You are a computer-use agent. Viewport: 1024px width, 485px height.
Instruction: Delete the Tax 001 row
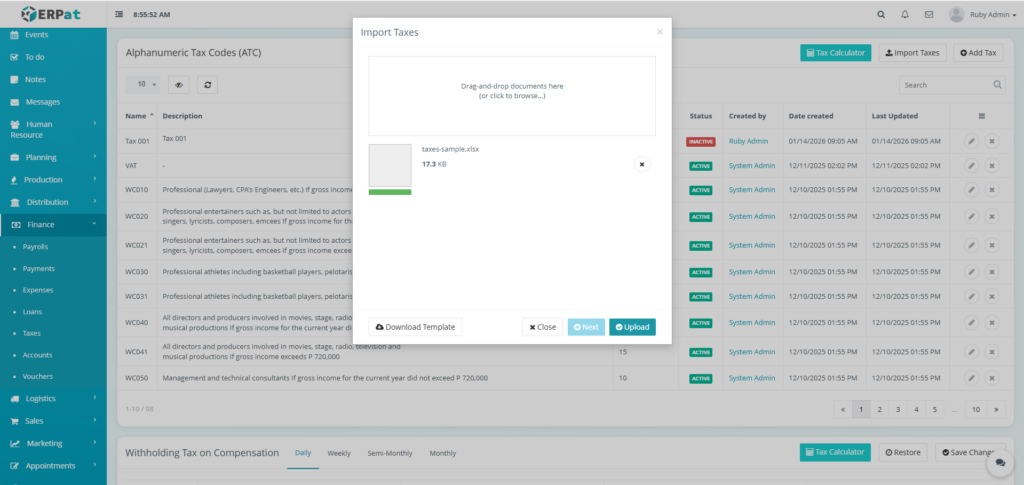tap(991, 141)
